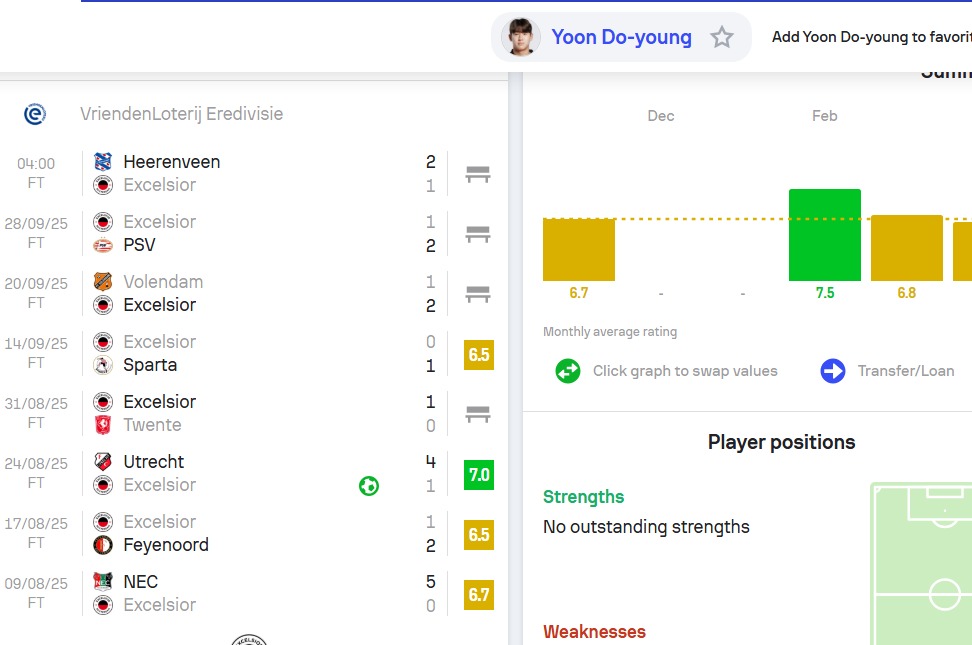Click the 6.5 rating badge for Sparta match
Screen dimensions: 972x645
(479, 354)
